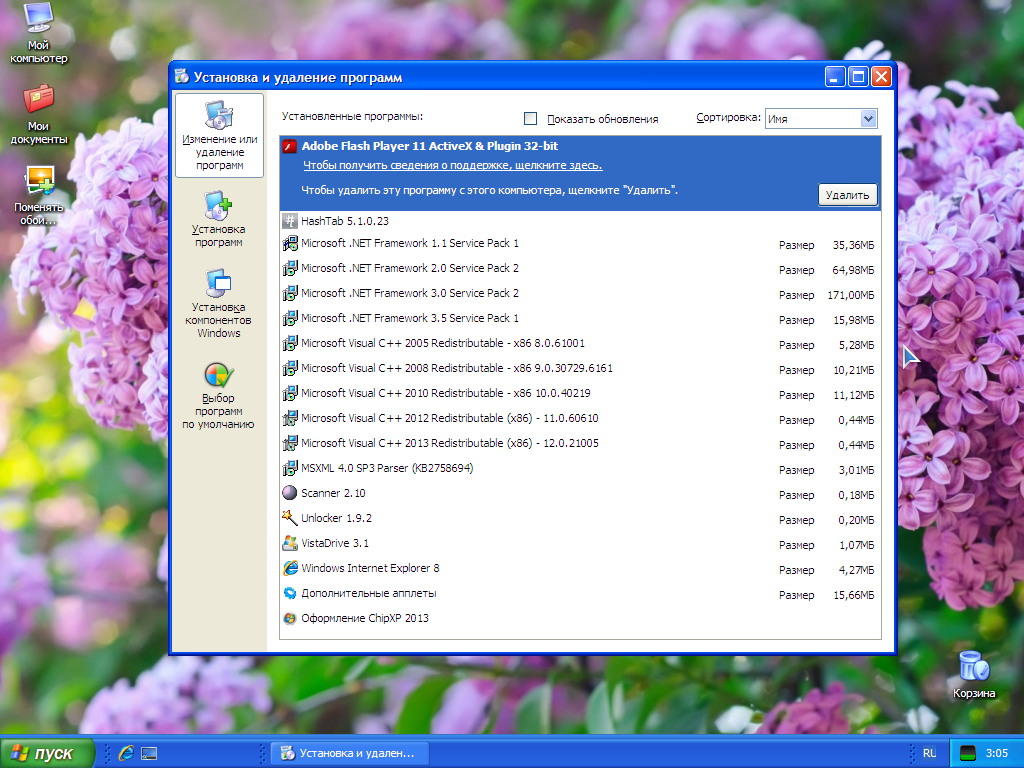Viewport: 1024px width, 768px height.
Task: Click the green tray icon by the clock
Action: pyautogui.click(x=967, y=753)
